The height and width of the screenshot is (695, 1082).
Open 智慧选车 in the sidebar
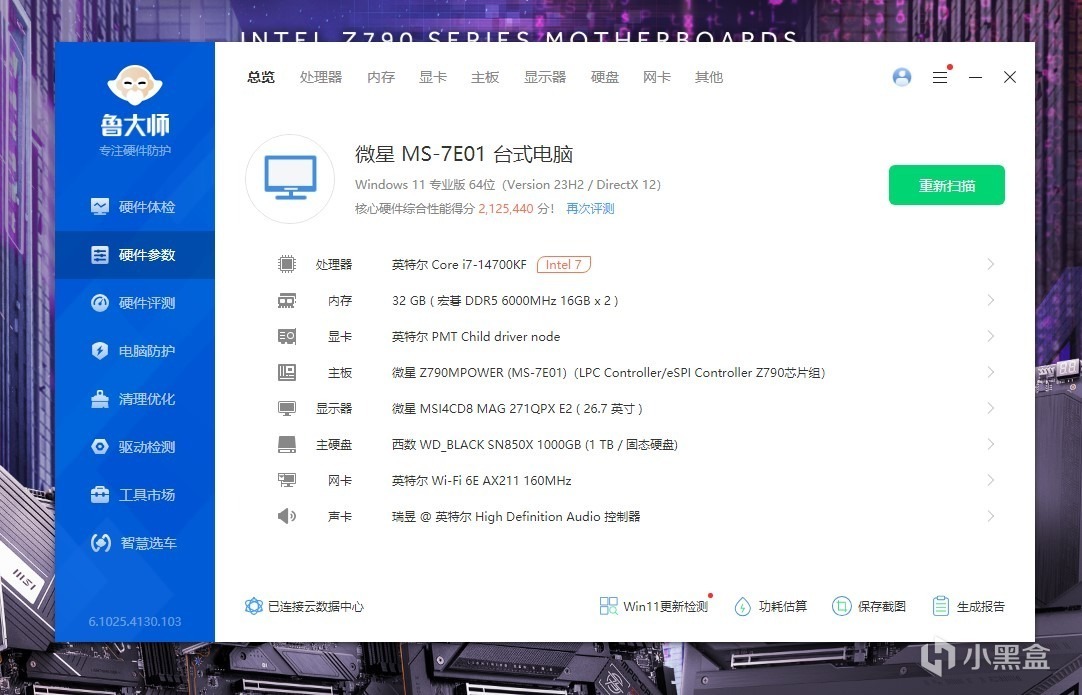point(135,542)
